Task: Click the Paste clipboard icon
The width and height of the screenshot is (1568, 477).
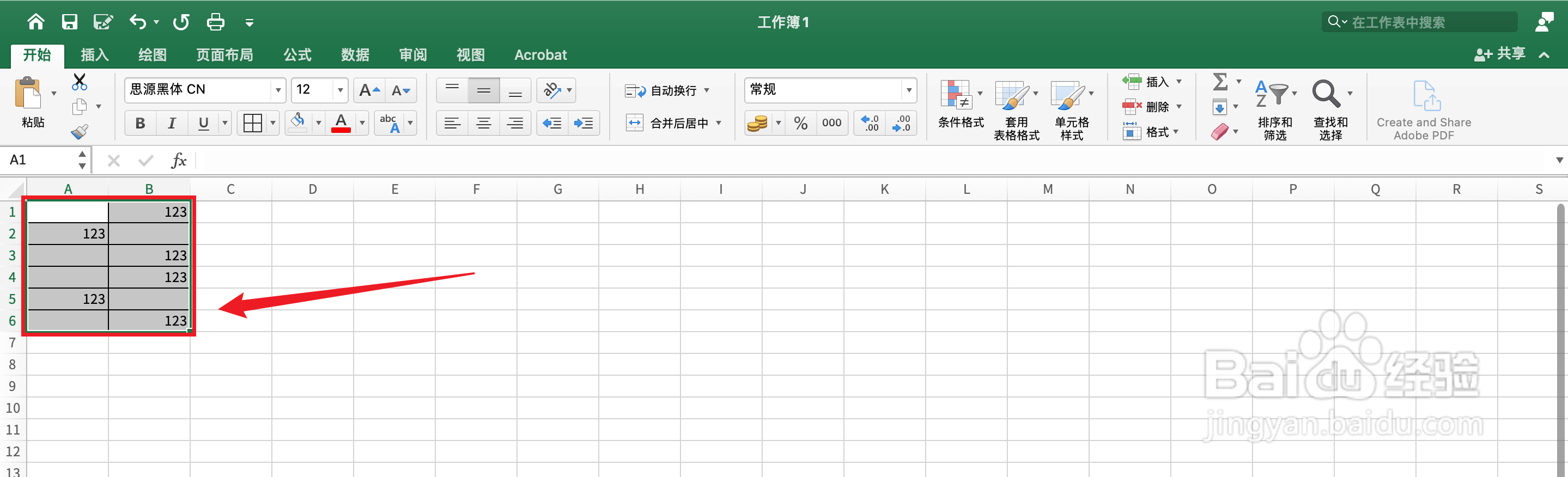Action: 28,93
